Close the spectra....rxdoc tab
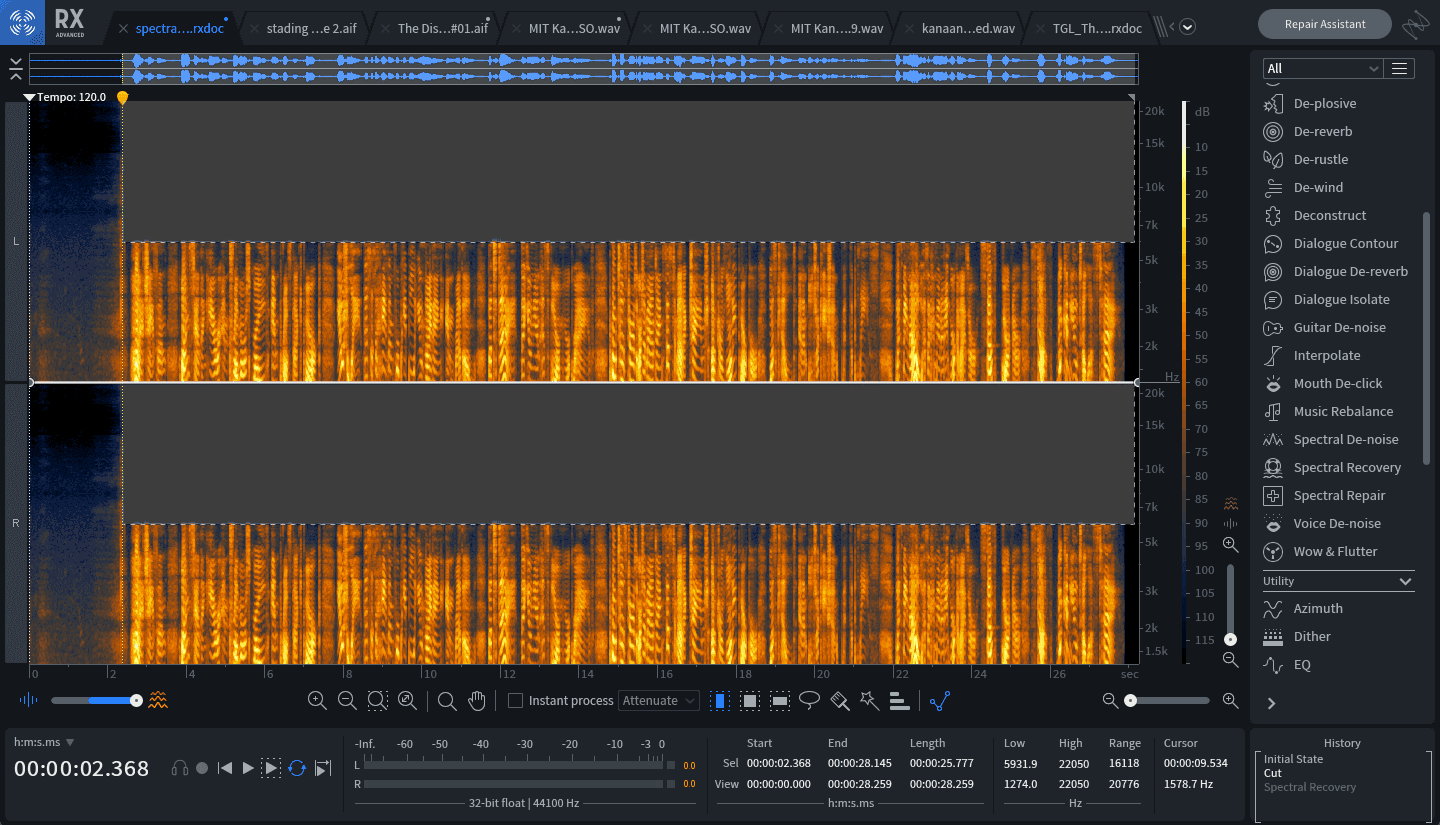Viewport: 1440px width, 825px height. click(x=123, y=28)
